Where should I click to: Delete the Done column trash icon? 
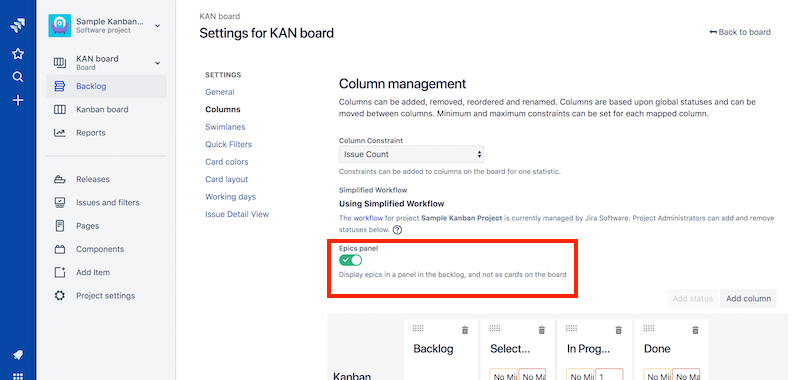click(695, 330)
